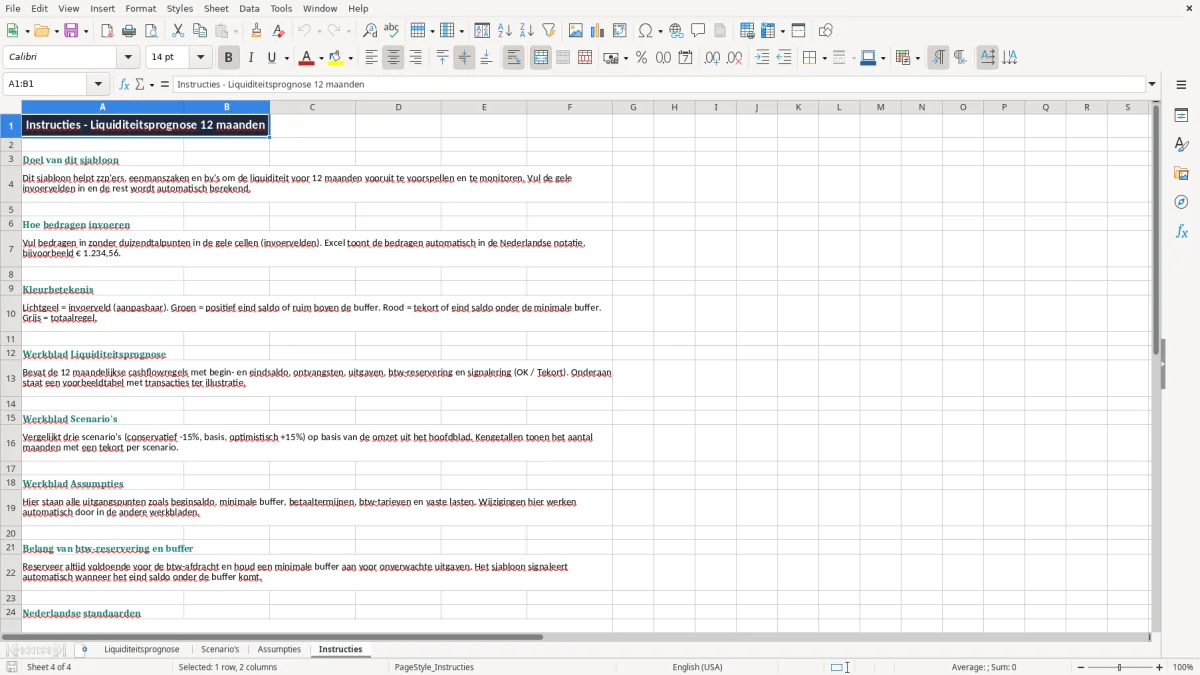Toggle Align Left

(371, 58)
